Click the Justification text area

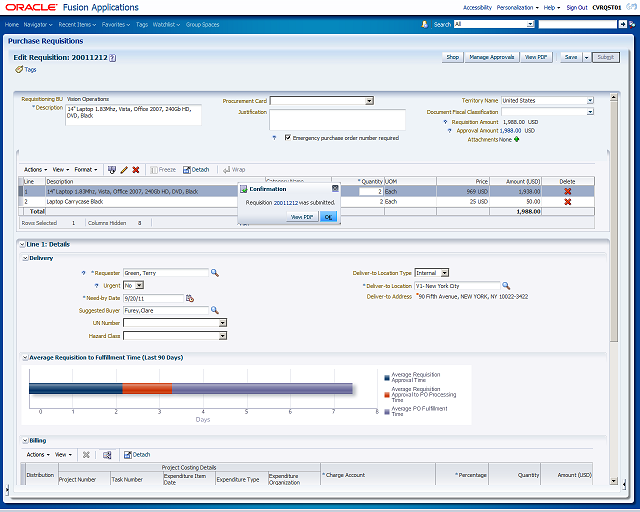[337, 120]
